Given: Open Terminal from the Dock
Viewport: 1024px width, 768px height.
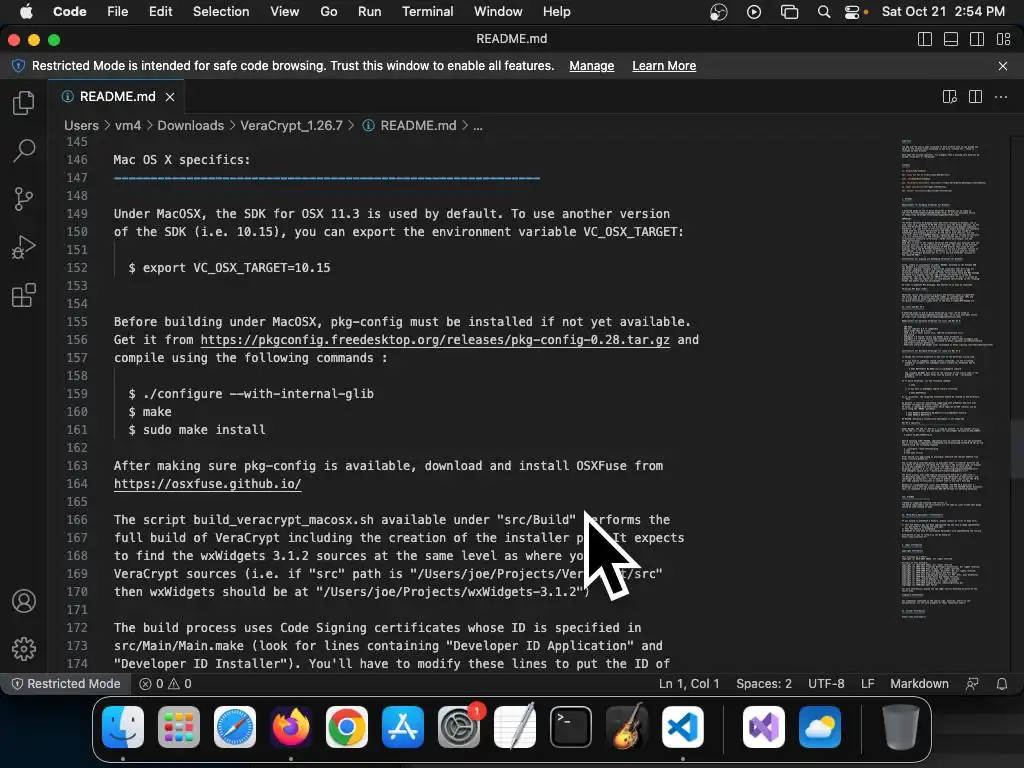Looking at the screenshot, I should pyautogui.click(x=571, y=727).
